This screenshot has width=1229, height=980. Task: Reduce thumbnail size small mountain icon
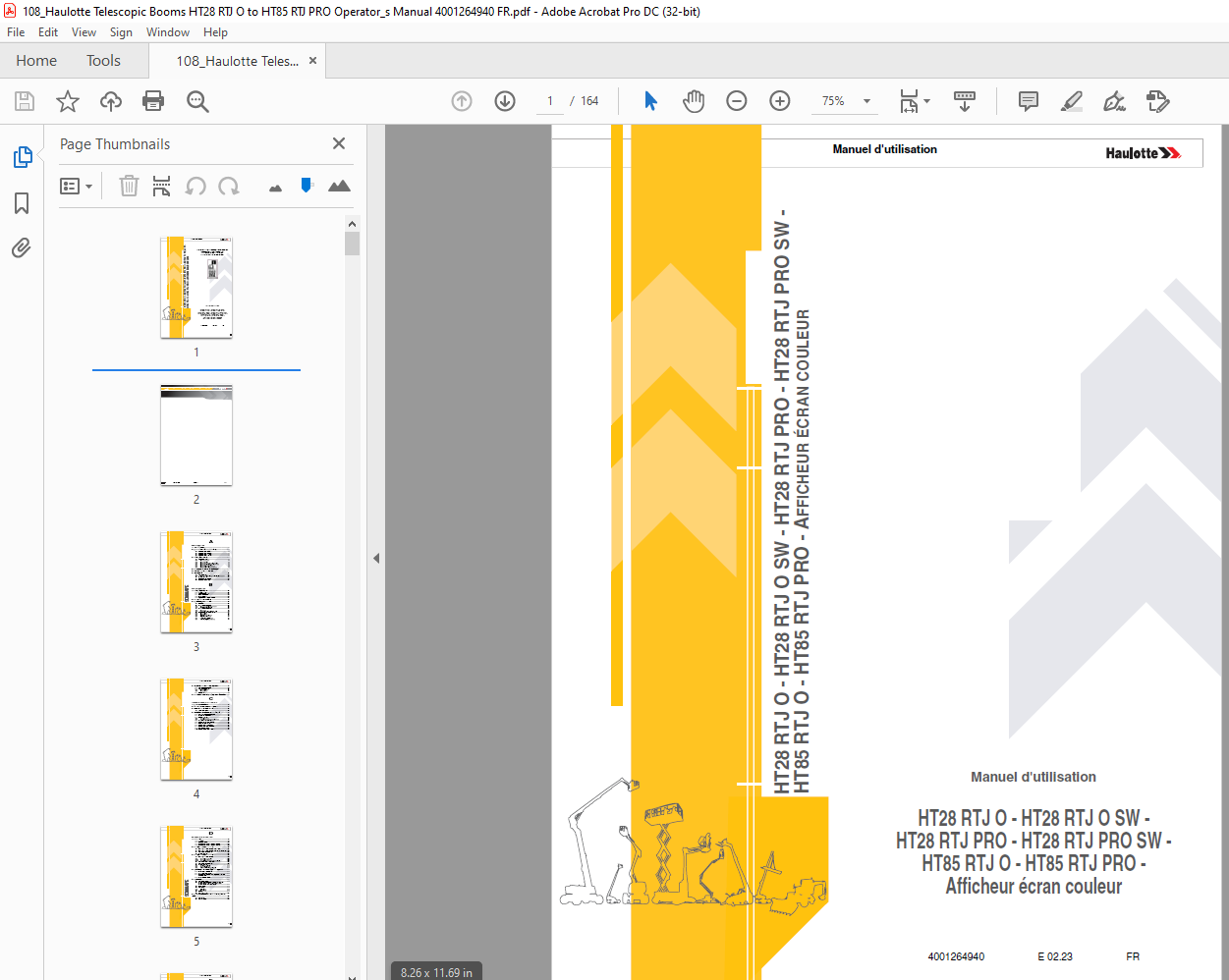point(275,188)
